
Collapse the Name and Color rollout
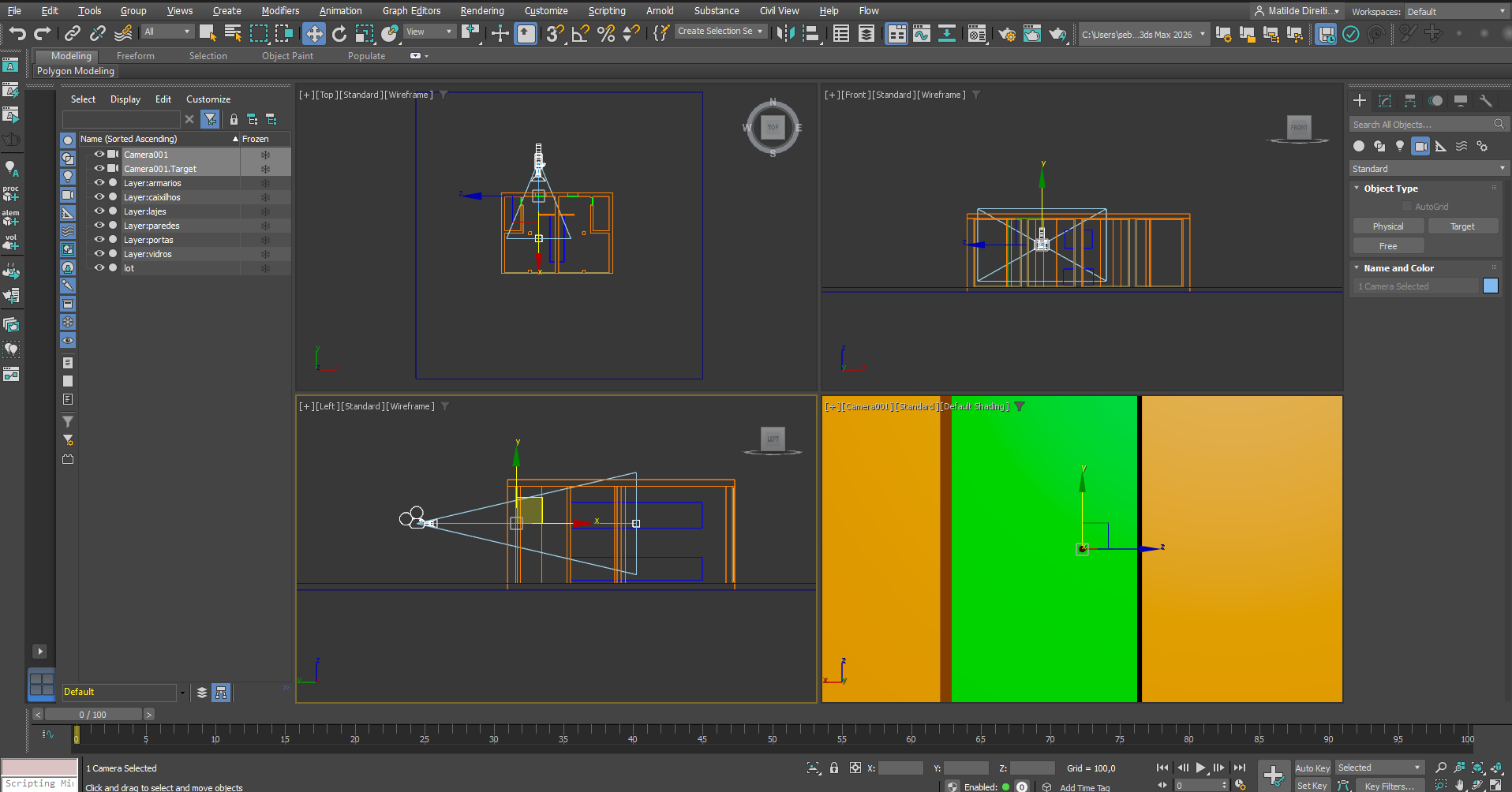pyautogui.click(x=1398, y=268)
